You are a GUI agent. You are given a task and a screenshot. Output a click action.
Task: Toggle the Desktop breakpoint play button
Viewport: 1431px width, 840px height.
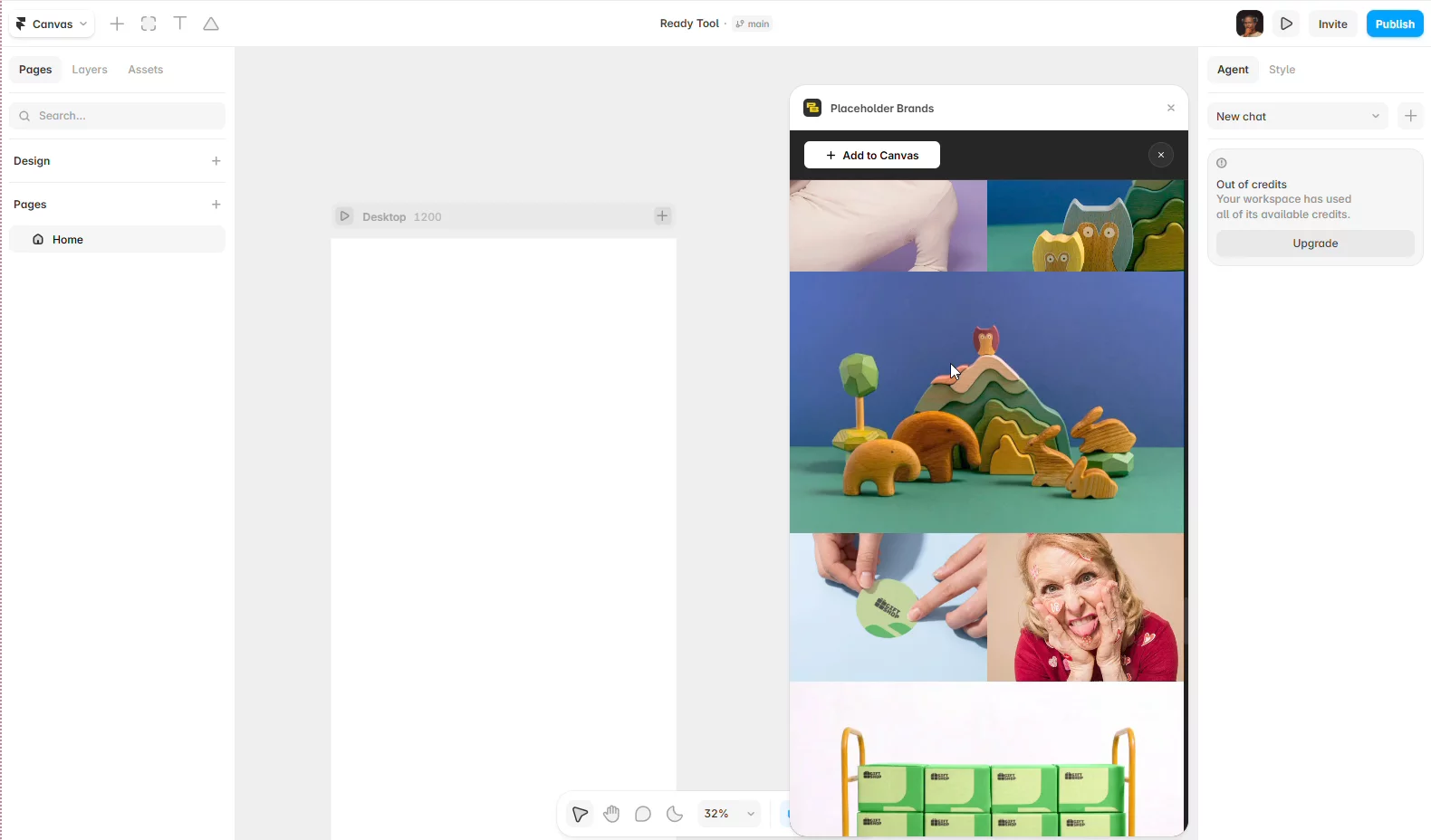(x=344, y=216)
